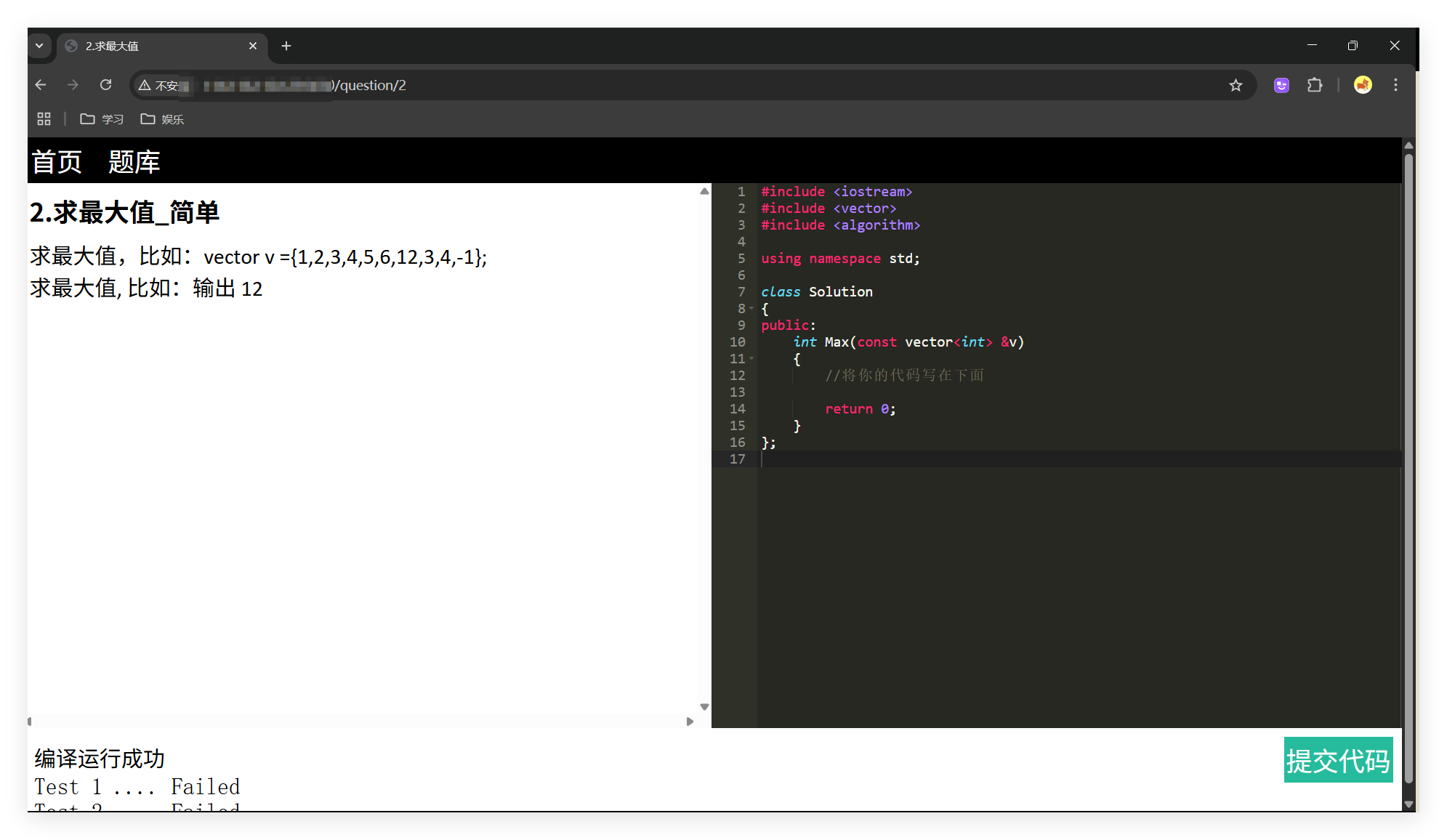Open a new browser tab
The image size is (1447, 840).
(x=286, y=46)
